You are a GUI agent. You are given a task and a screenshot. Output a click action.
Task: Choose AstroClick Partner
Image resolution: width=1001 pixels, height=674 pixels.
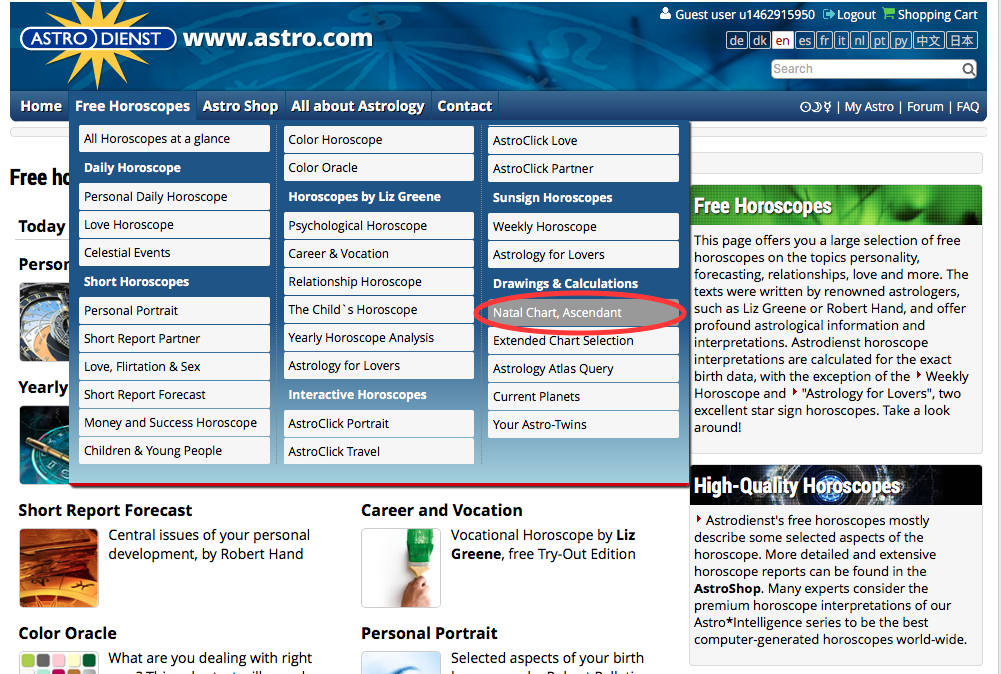[583, 168]
